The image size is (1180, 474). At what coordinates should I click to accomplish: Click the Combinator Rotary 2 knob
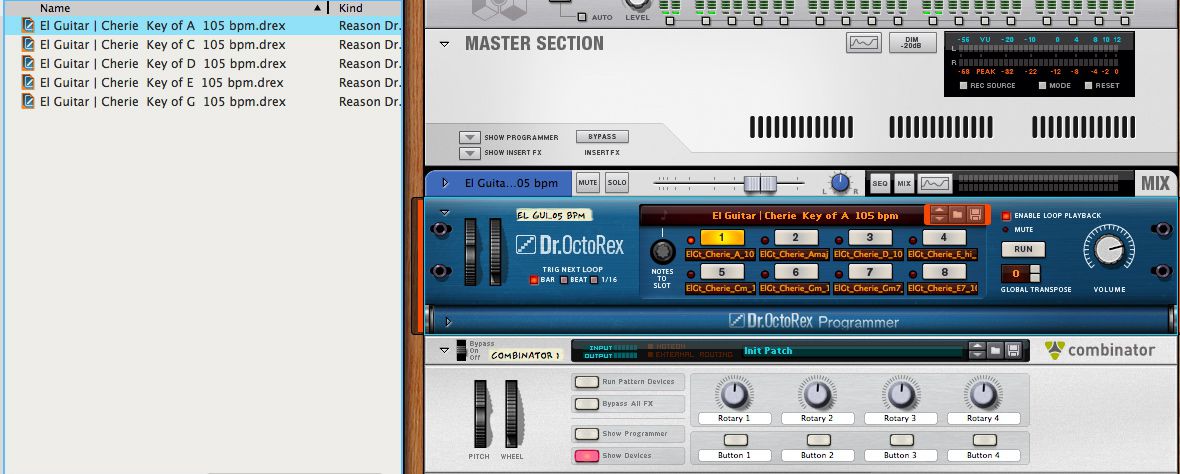point(817,393)
